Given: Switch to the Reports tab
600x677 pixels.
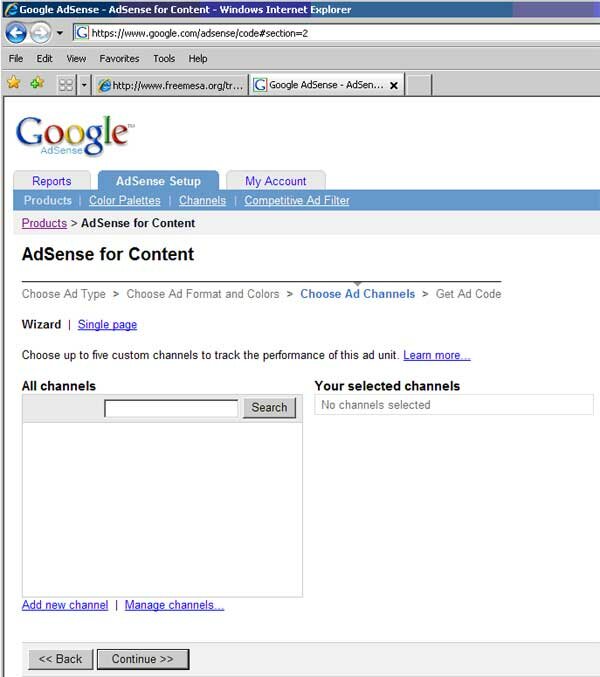Looking at the screenshot, I should (52, 181).
